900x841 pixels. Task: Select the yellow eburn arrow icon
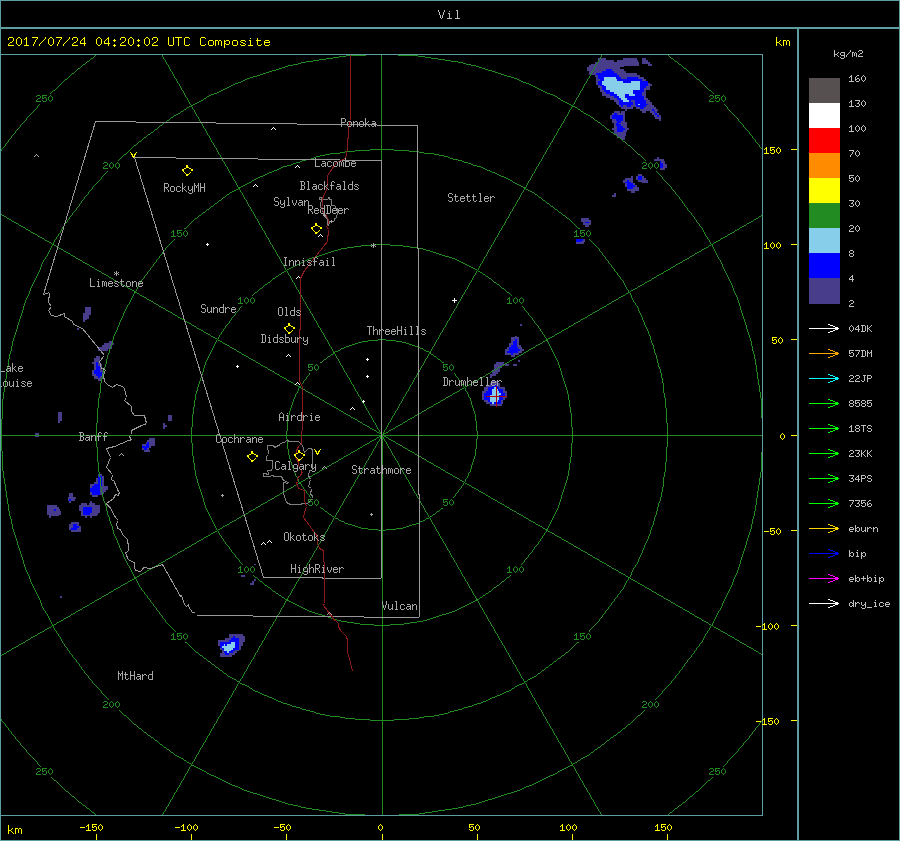tap(825, 529)
